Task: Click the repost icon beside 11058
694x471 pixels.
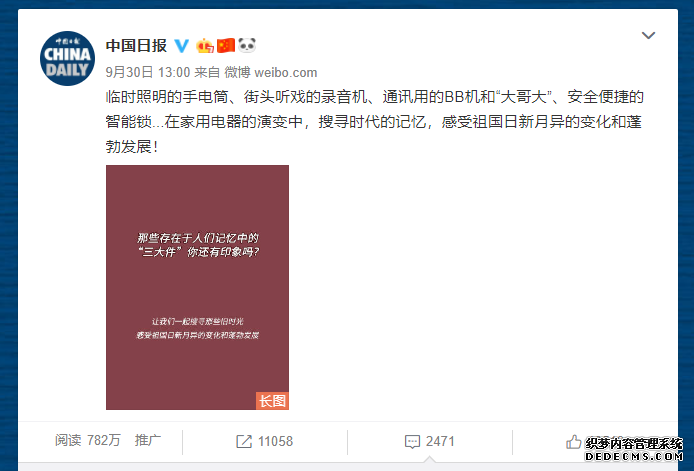Action: point(244,441)
